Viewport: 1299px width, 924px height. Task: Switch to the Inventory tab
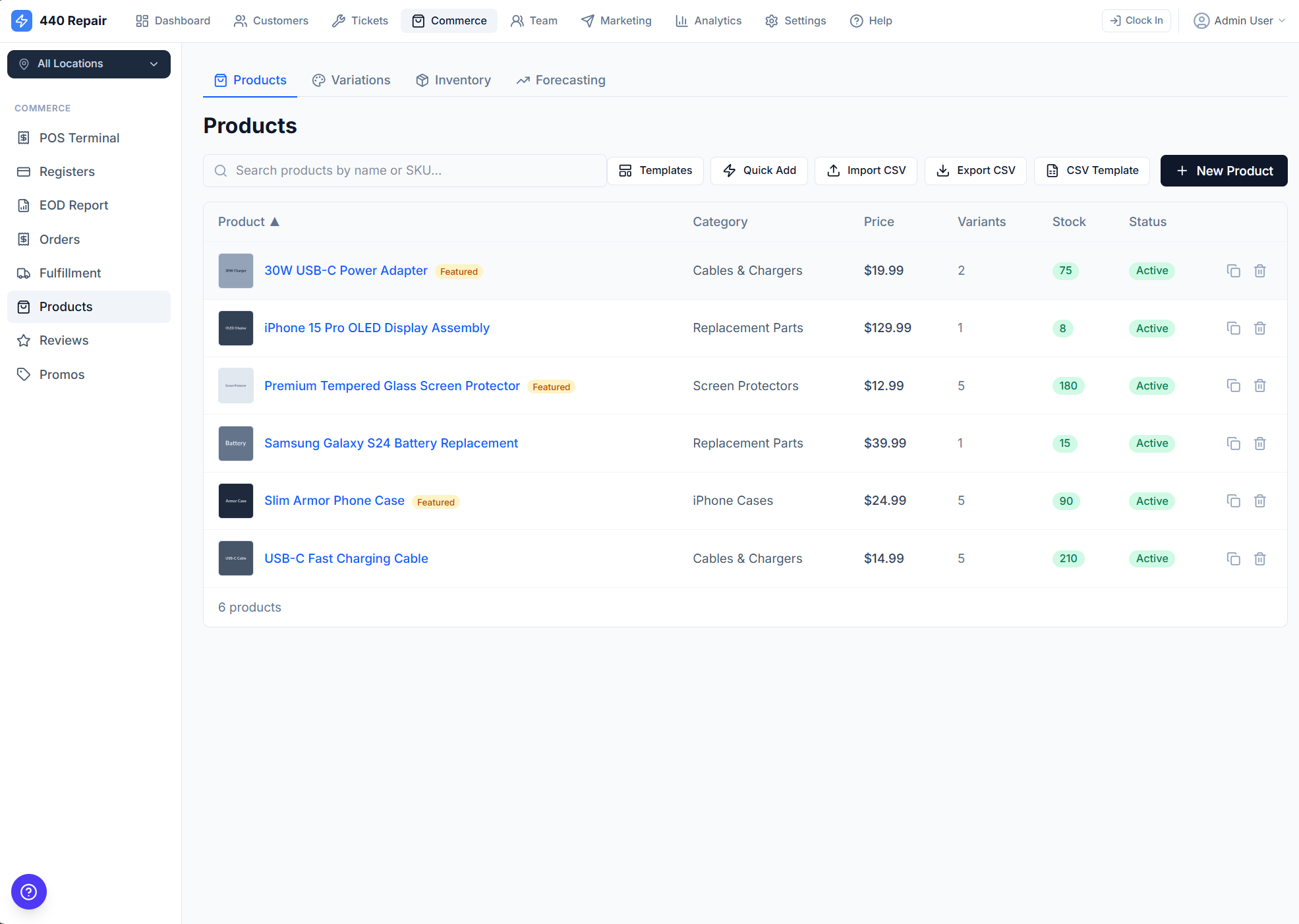[453, 80]
